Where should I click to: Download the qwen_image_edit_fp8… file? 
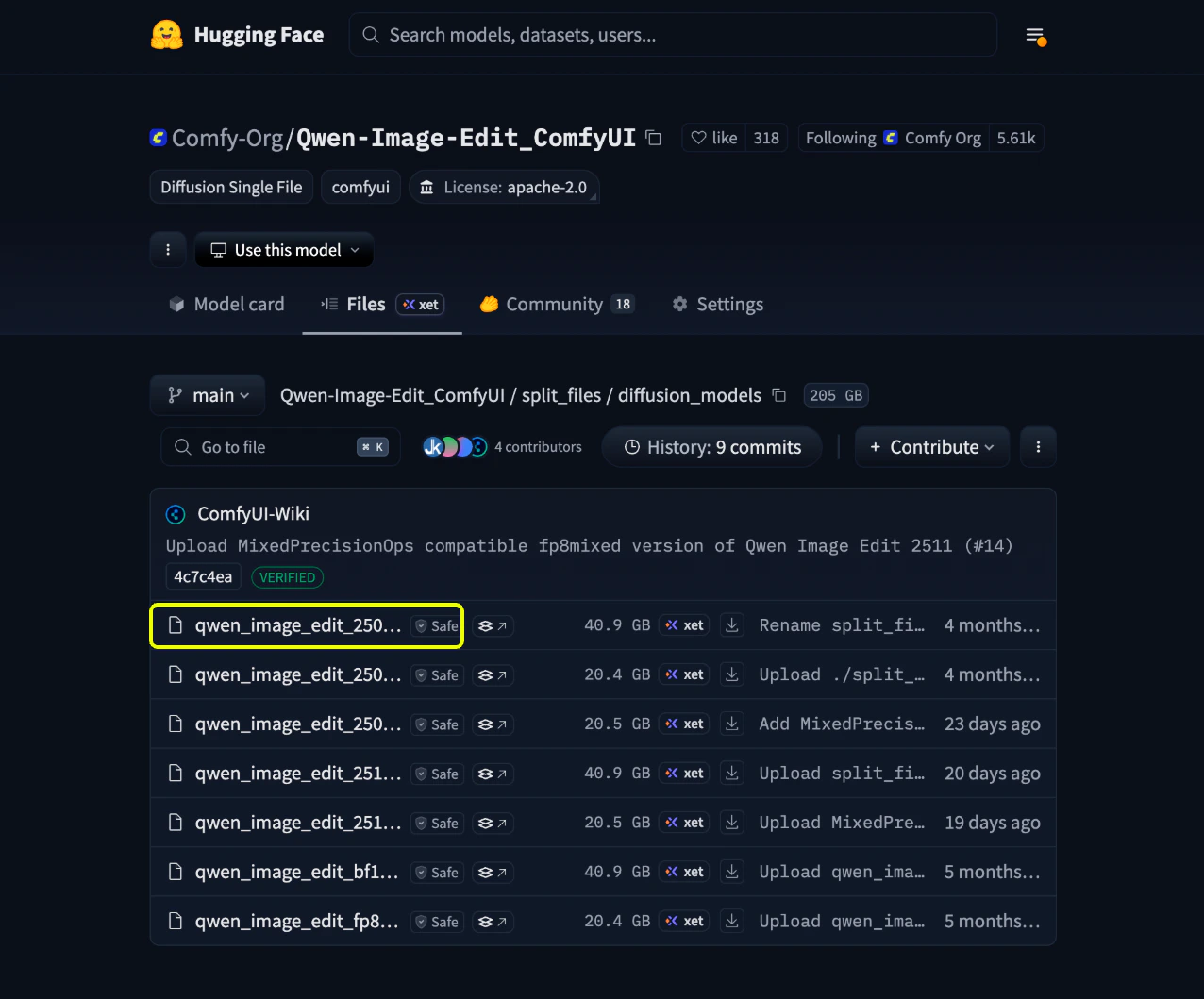tap(731, 921)
